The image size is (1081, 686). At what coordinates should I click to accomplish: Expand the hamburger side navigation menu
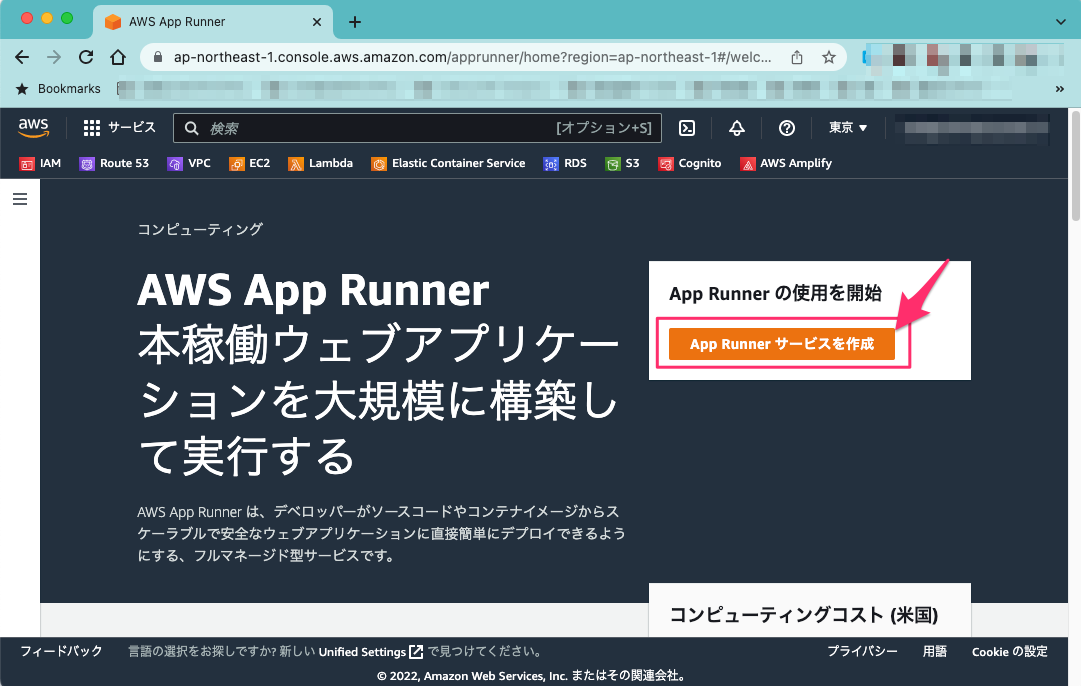(20, 199)
